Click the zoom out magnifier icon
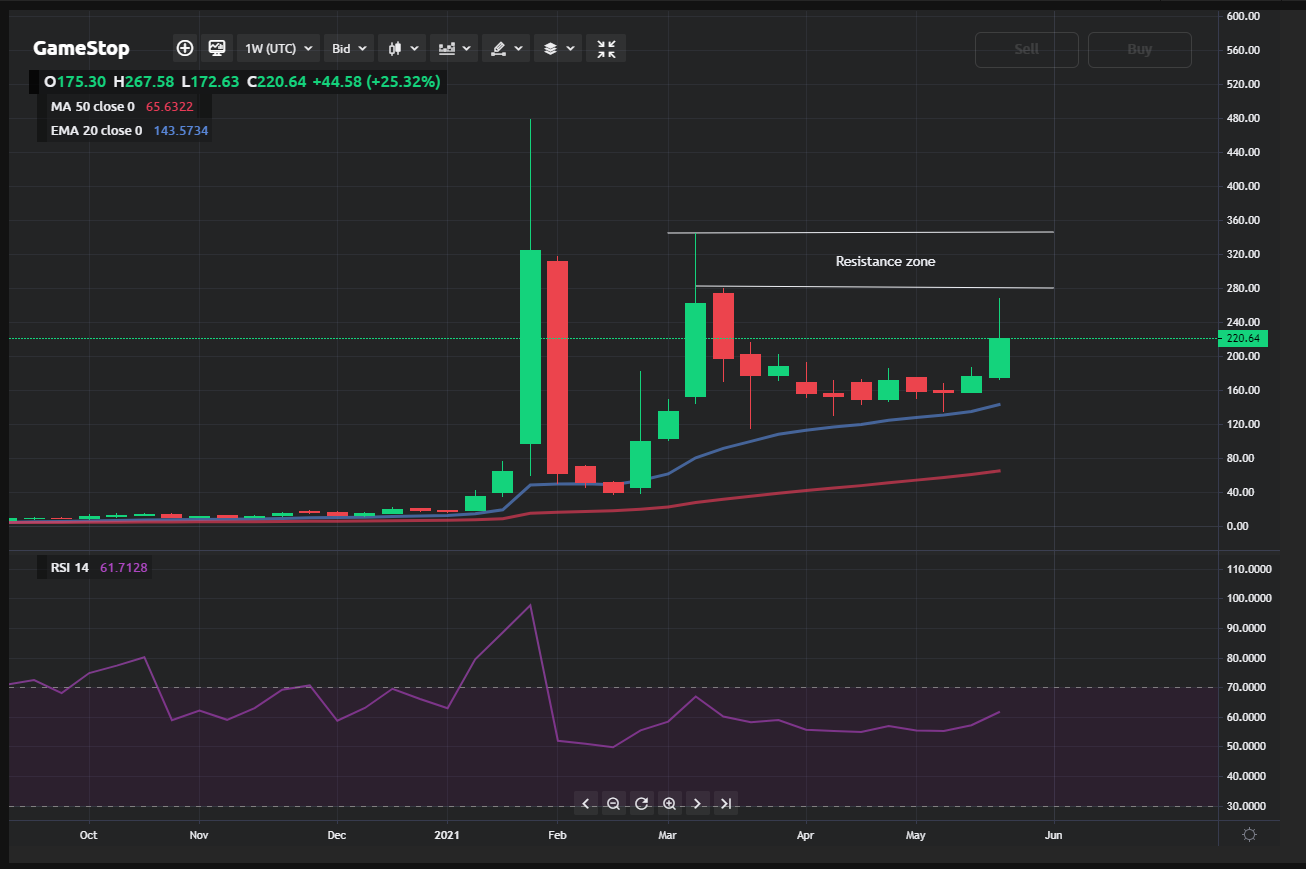This screenshot has height=869, width=1306. (x=614, y=802)
